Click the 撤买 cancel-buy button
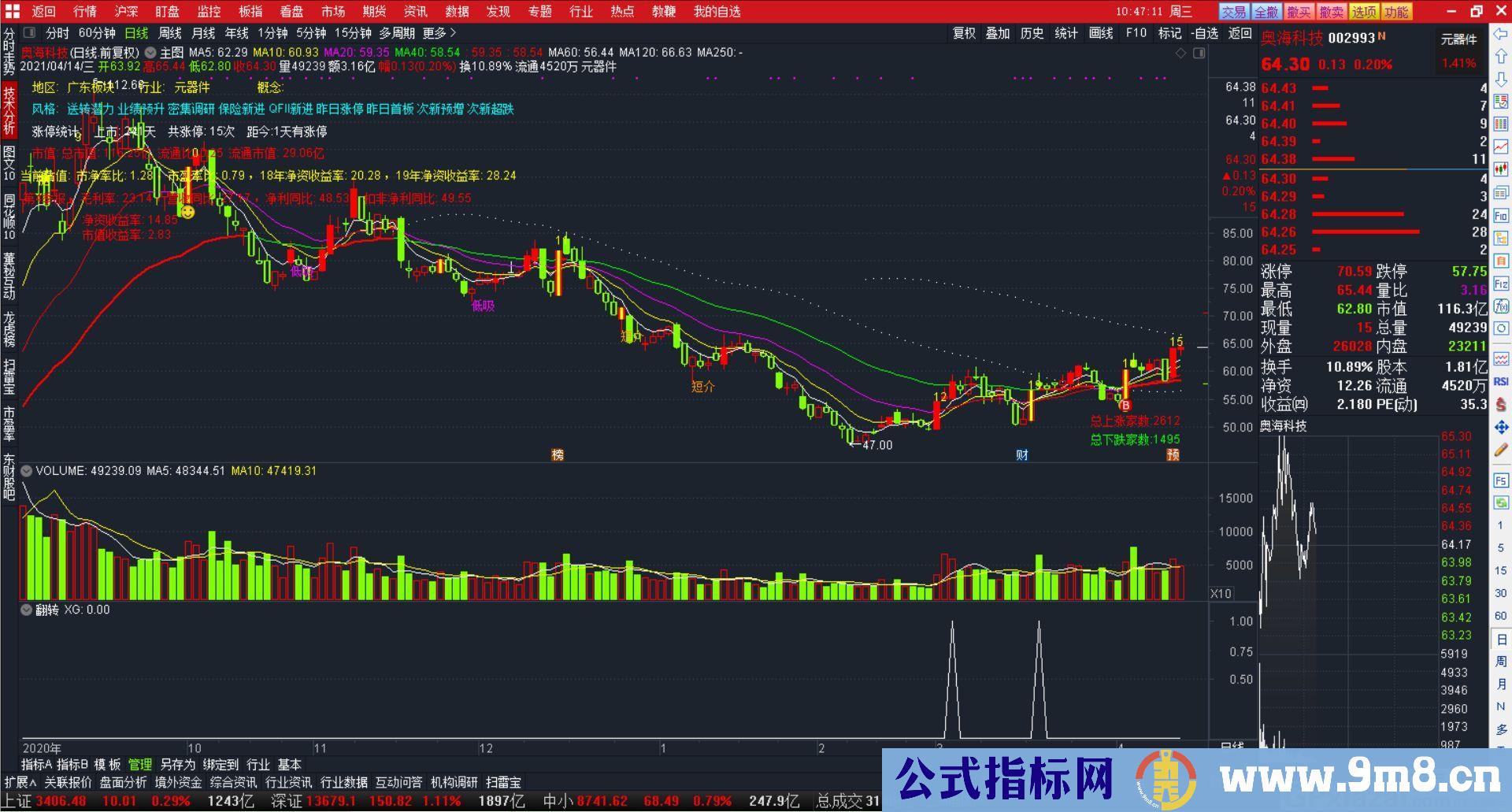This screenshot has height=812, width=1512. pyautogui.click(x=1299, y=11)
